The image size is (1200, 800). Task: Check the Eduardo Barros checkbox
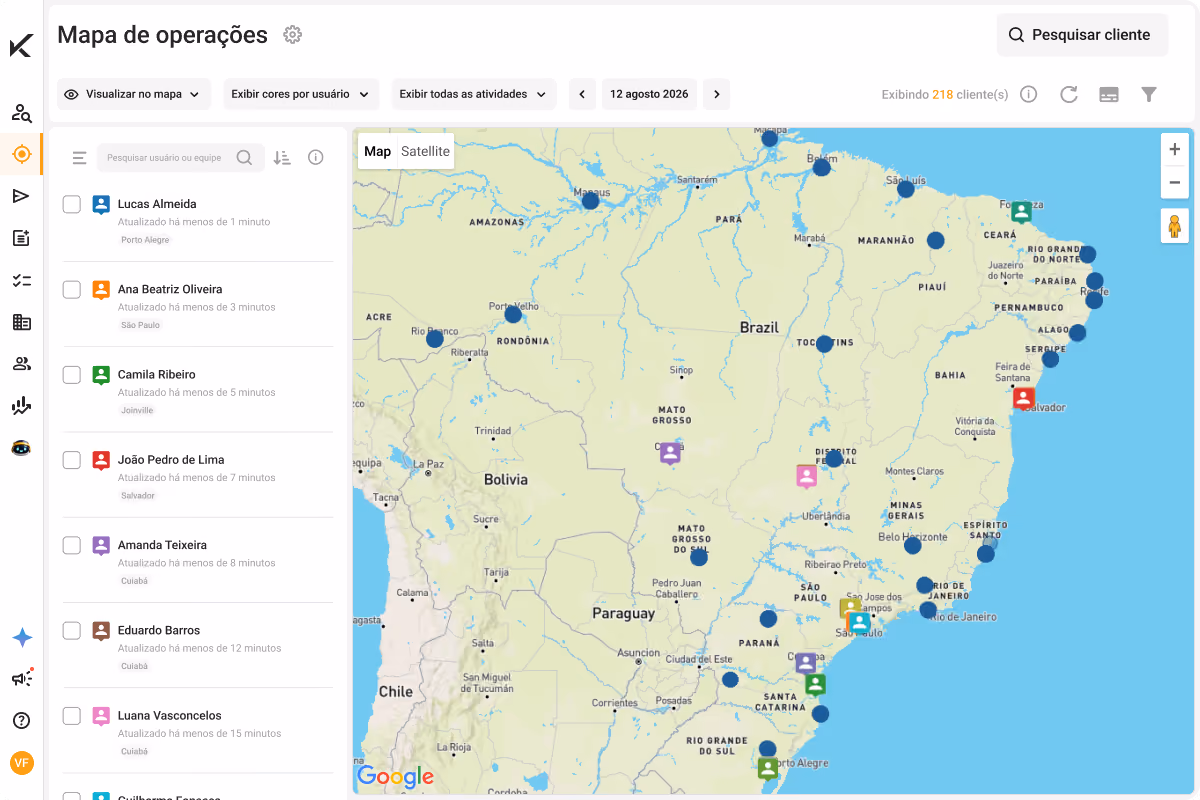click(x=72, y=630)
